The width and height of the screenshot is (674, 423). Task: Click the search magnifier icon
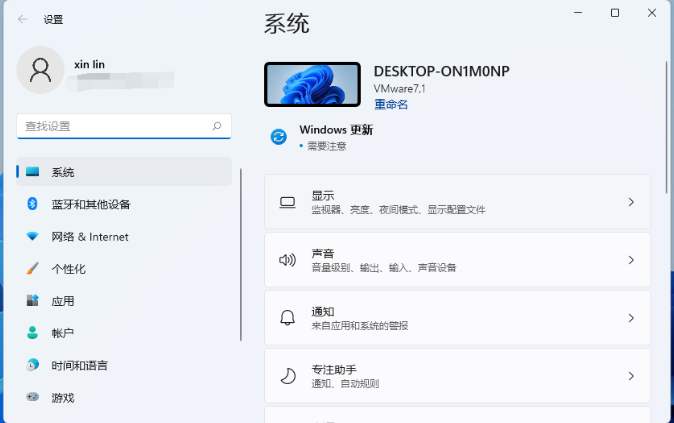point(217,126)
